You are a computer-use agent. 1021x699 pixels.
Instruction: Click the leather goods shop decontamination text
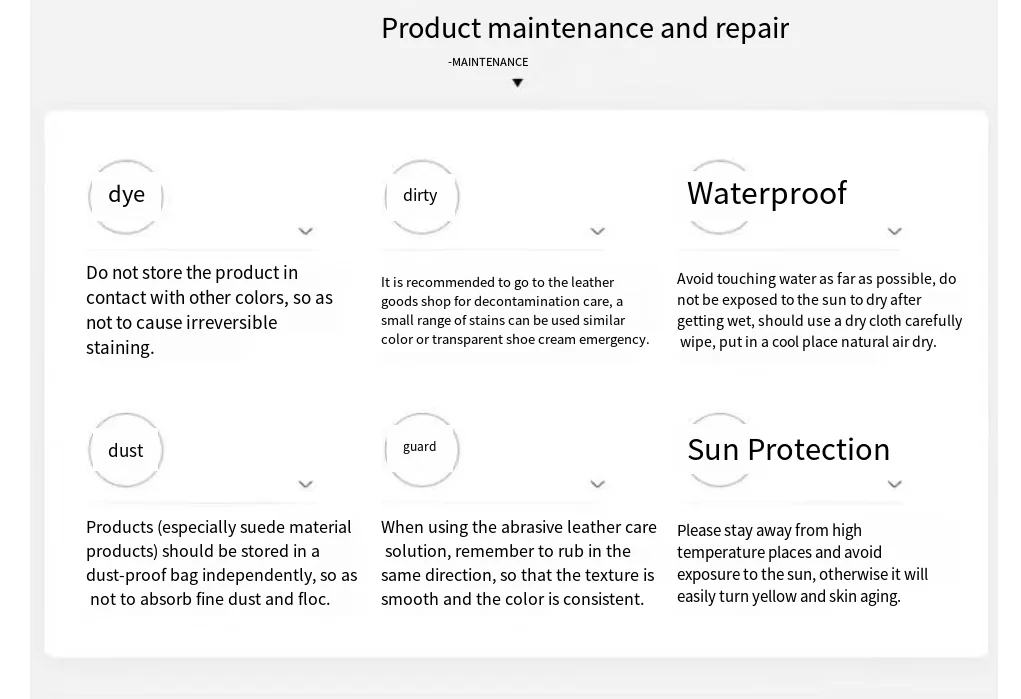coord(514,311)
